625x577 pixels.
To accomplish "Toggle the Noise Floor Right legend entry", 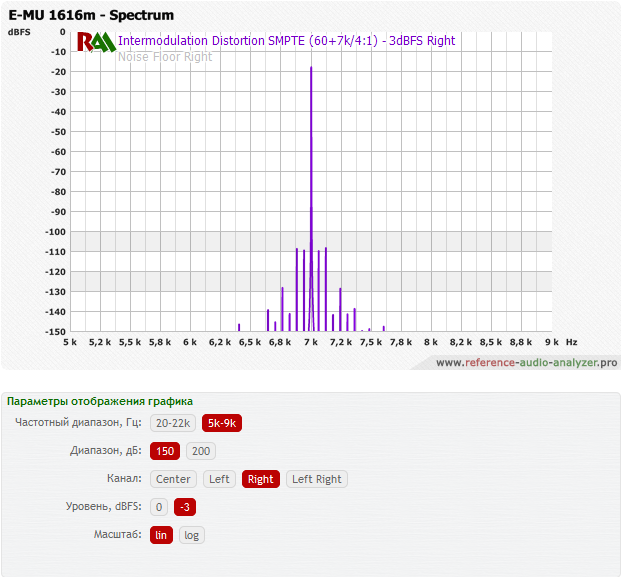I will point(165,57).
